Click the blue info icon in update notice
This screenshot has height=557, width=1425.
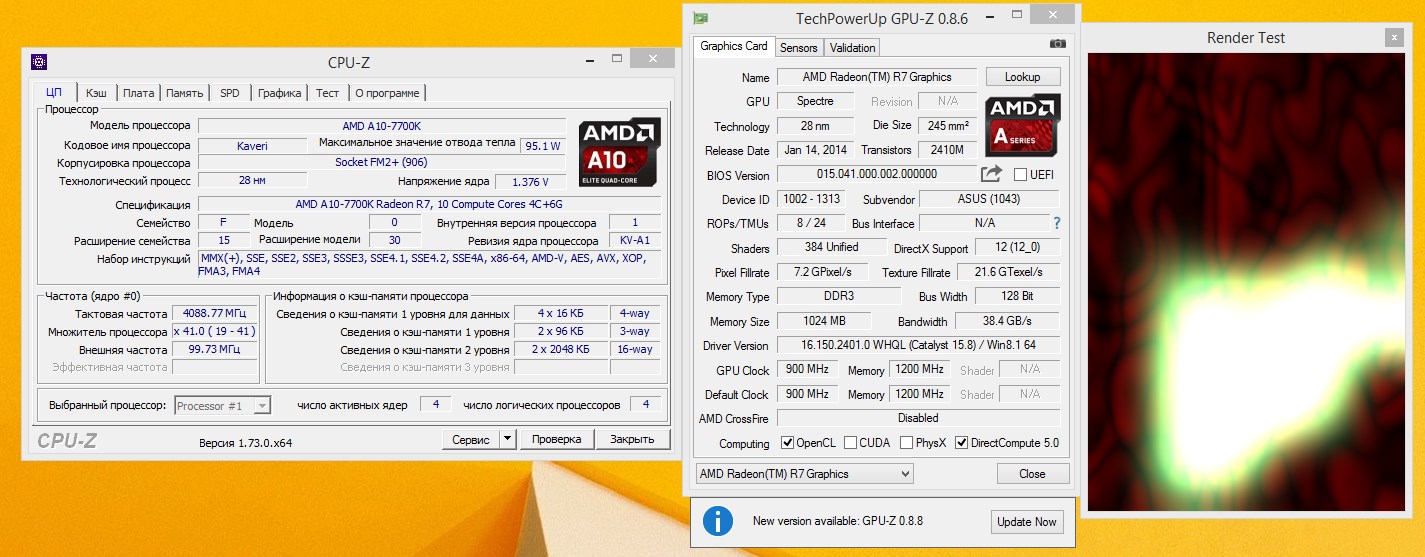click(716, 520)
